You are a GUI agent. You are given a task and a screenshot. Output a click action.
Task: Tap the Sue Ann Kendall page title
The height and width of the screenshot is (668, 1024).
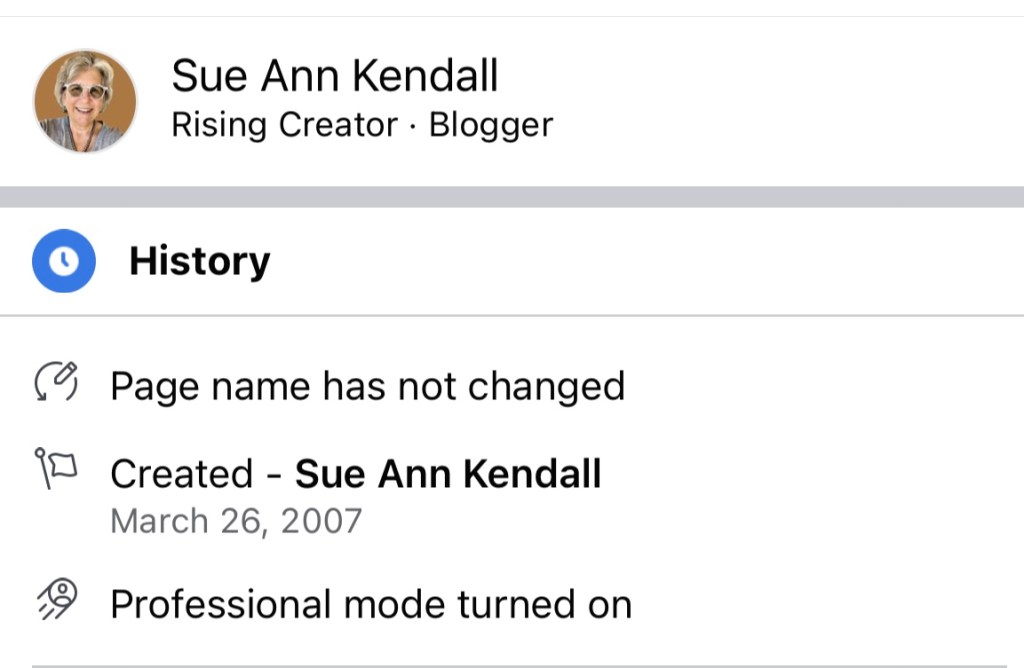(334, 77)
